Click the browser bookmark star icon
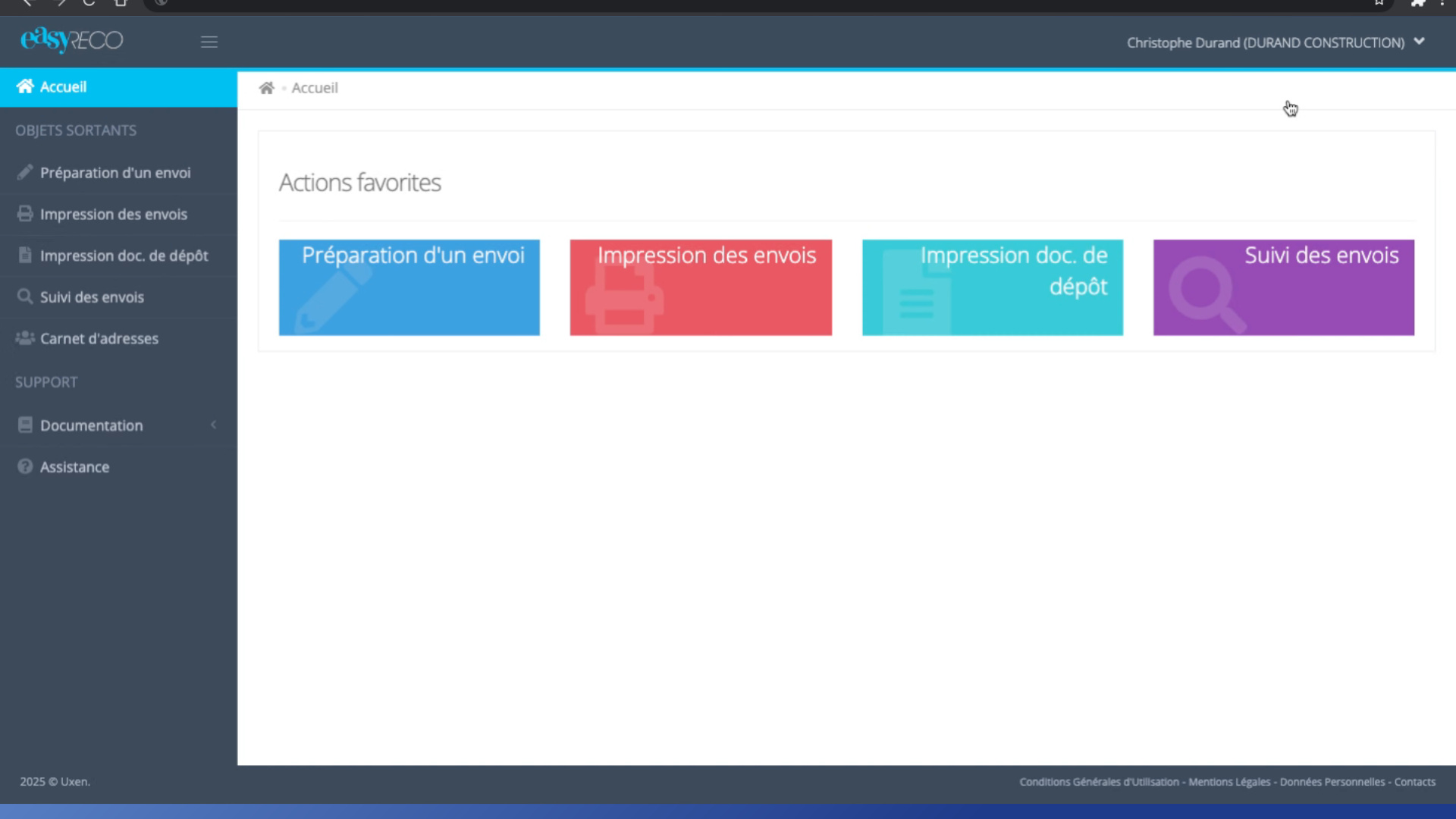Image resolution: width=1456 pixels, height=819 pixels. point(1379,3)
